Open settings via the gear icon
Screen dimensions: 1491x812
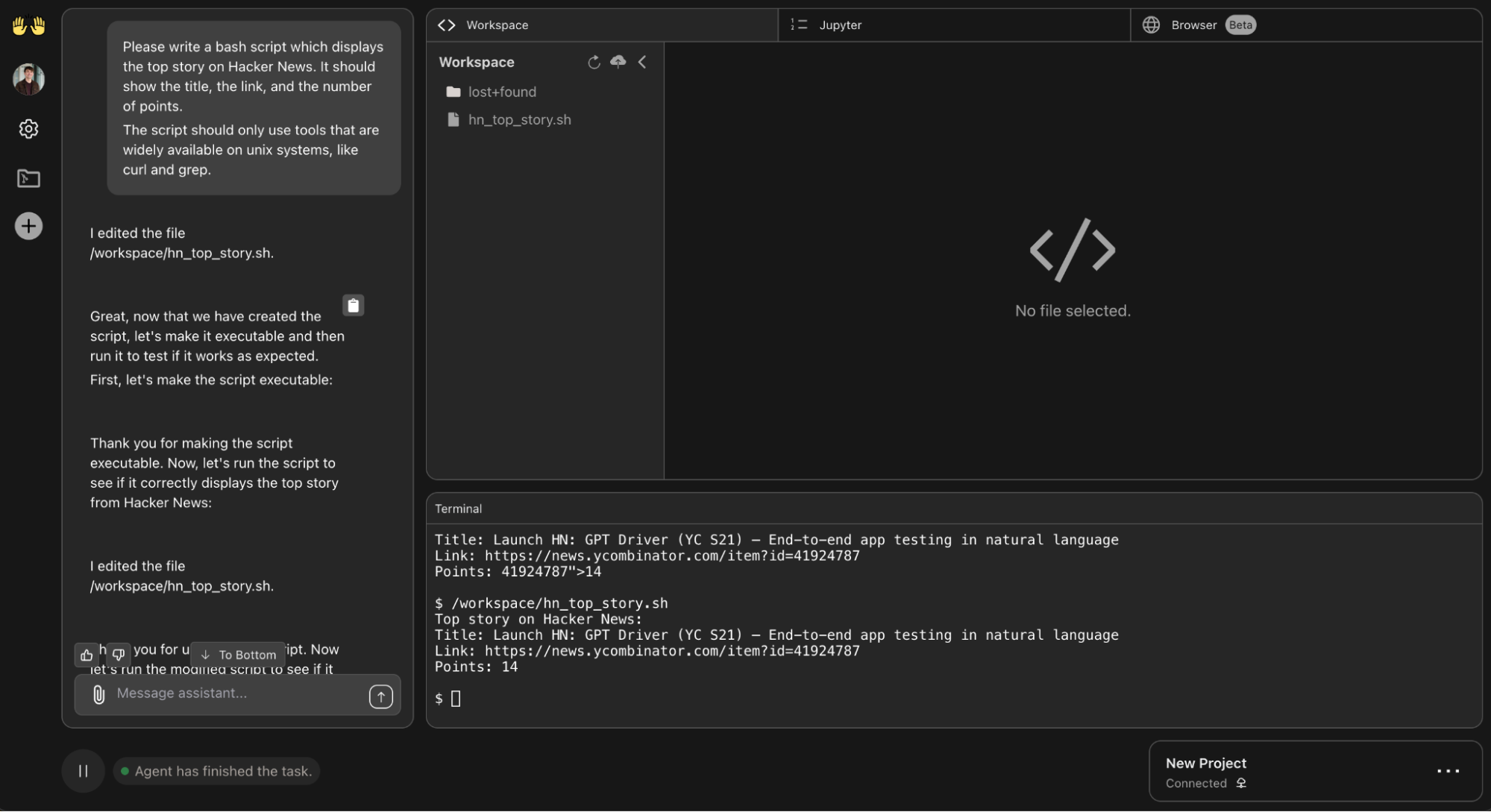point(28,128)
